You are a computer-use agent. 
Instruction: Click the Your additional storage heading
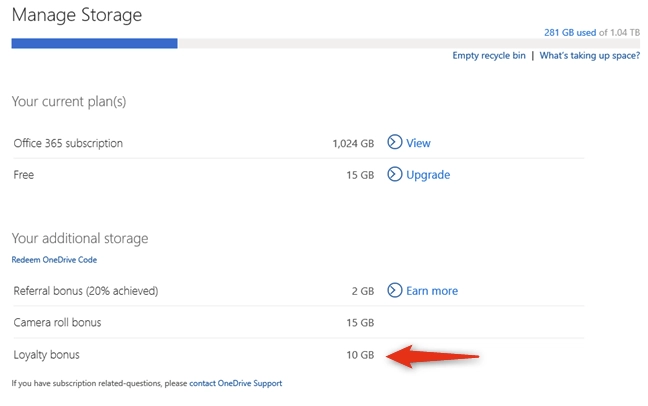click(x=80, y=239)
